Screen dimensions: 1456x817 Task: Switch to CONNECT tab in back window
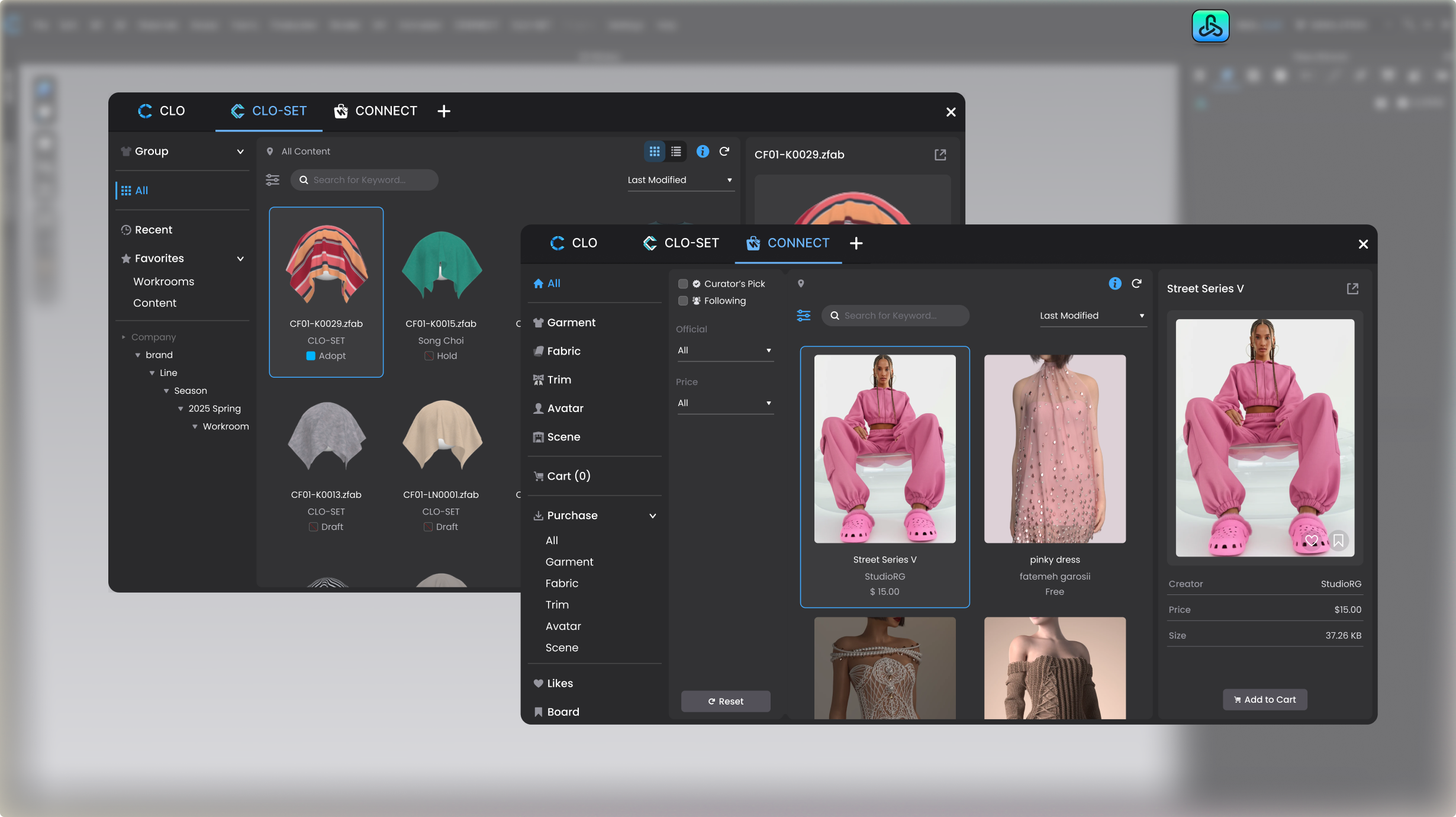click(376, 111)
